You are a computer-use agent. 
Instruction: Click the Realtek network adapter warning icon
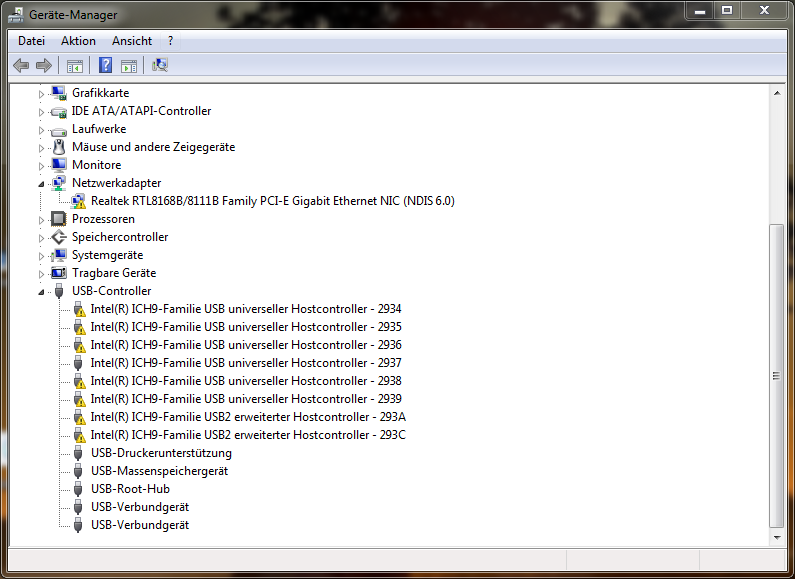[78, 201]
